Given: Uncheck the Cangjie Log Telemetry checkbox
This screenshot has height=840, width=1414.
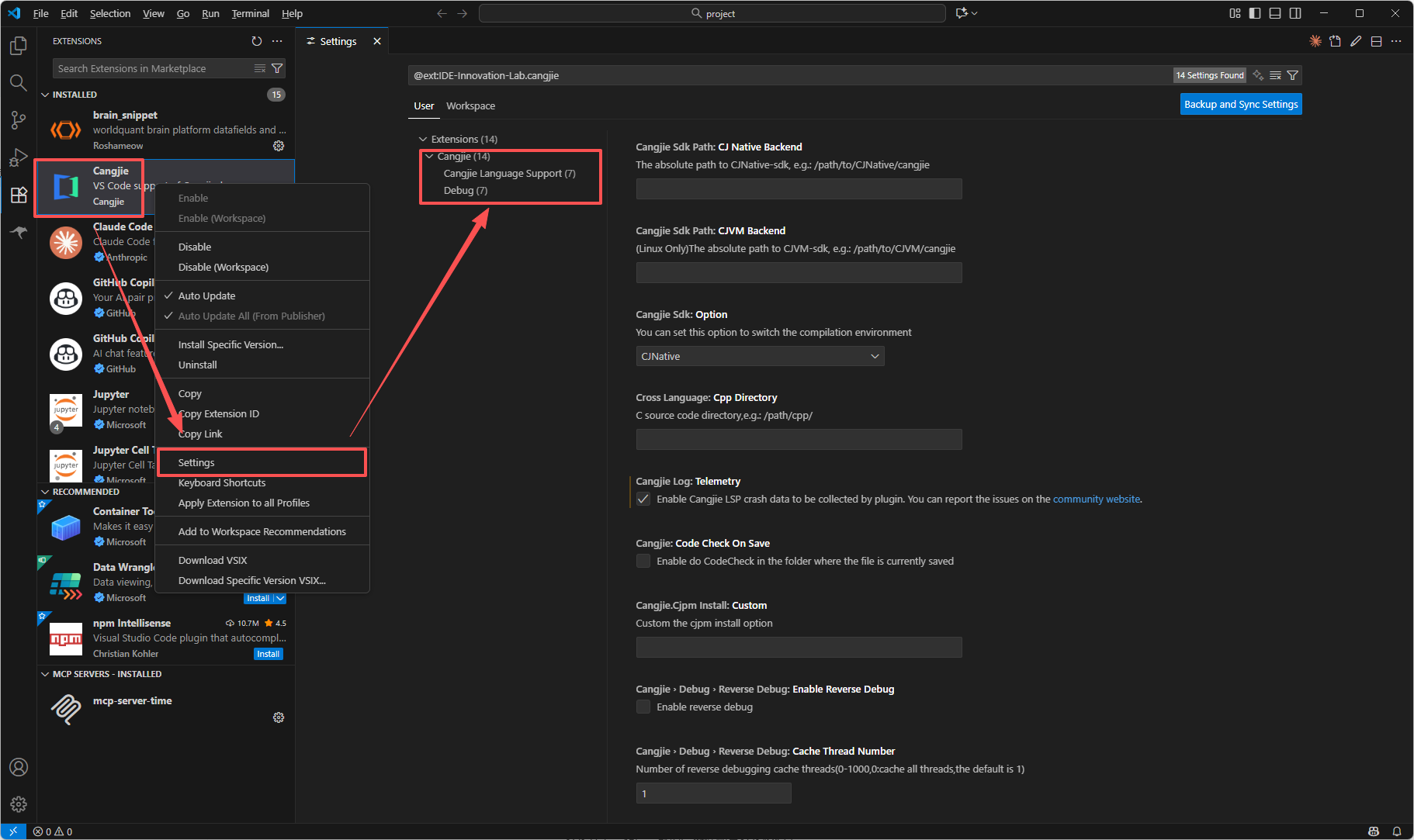Looking at the screenshot, I should [643, 499].
